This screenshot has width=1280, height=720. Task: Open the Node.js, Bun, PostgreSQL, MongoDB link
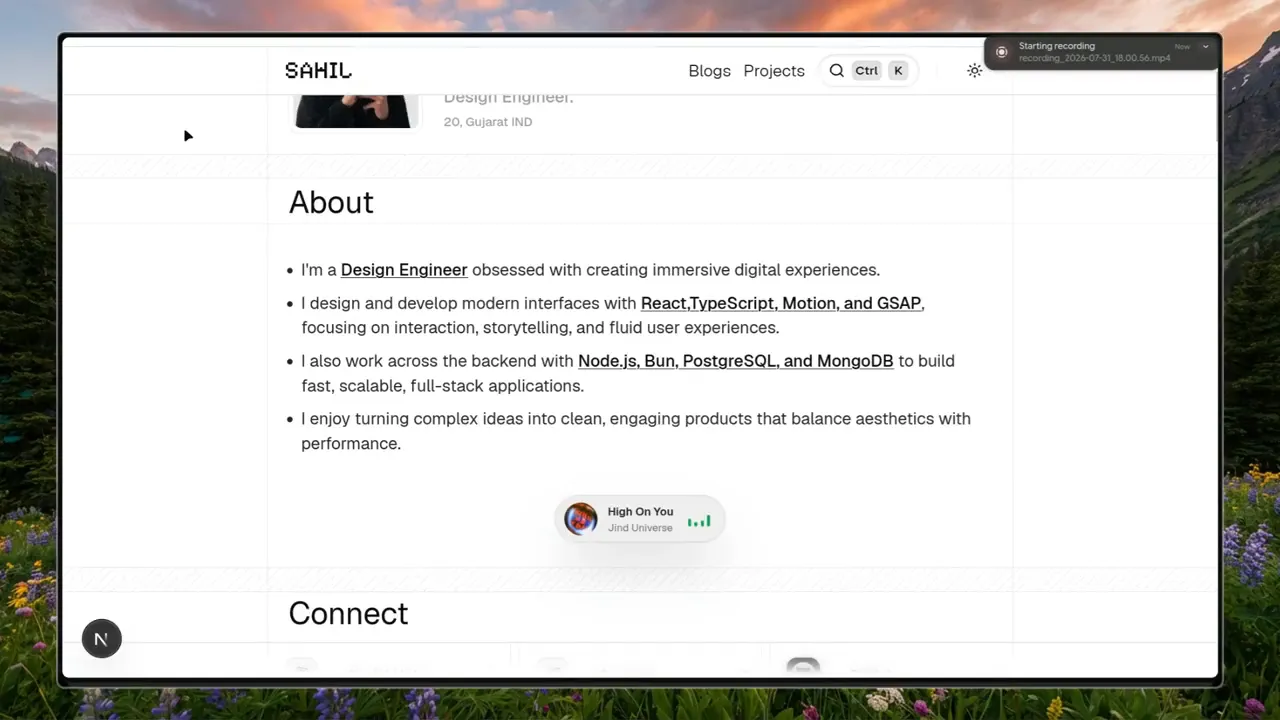pyautogui.click(x=736, y=361)
